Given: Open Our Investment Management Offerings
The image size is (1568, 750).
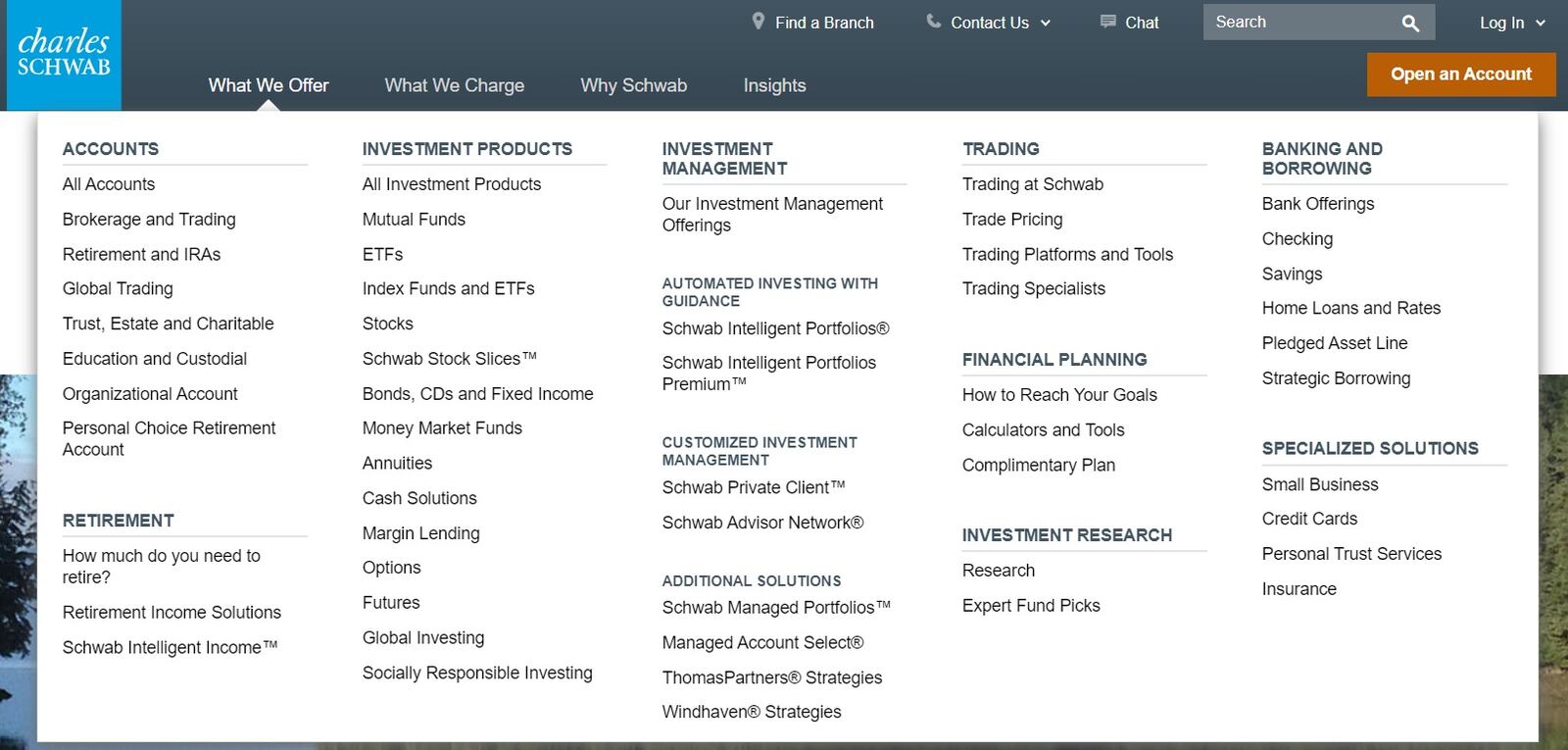Looking at the screenshot, I should tap(772, 214).
